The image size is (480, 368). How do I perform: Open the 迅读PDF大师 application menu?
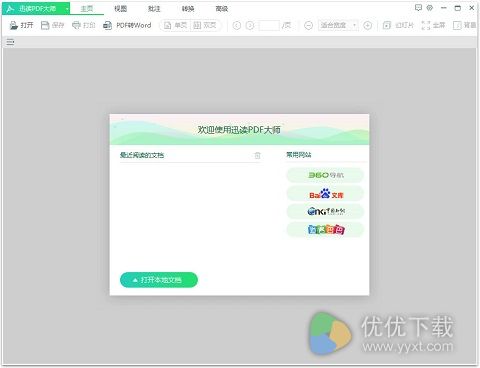tap(35, 9)
